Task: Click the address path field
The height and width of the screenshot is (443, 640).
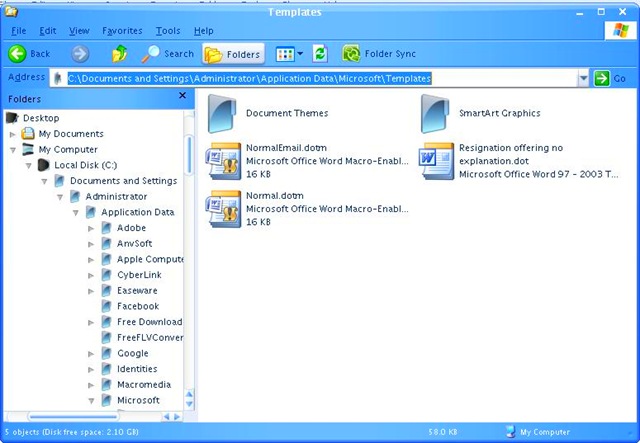Action: (x=313, y=78)
